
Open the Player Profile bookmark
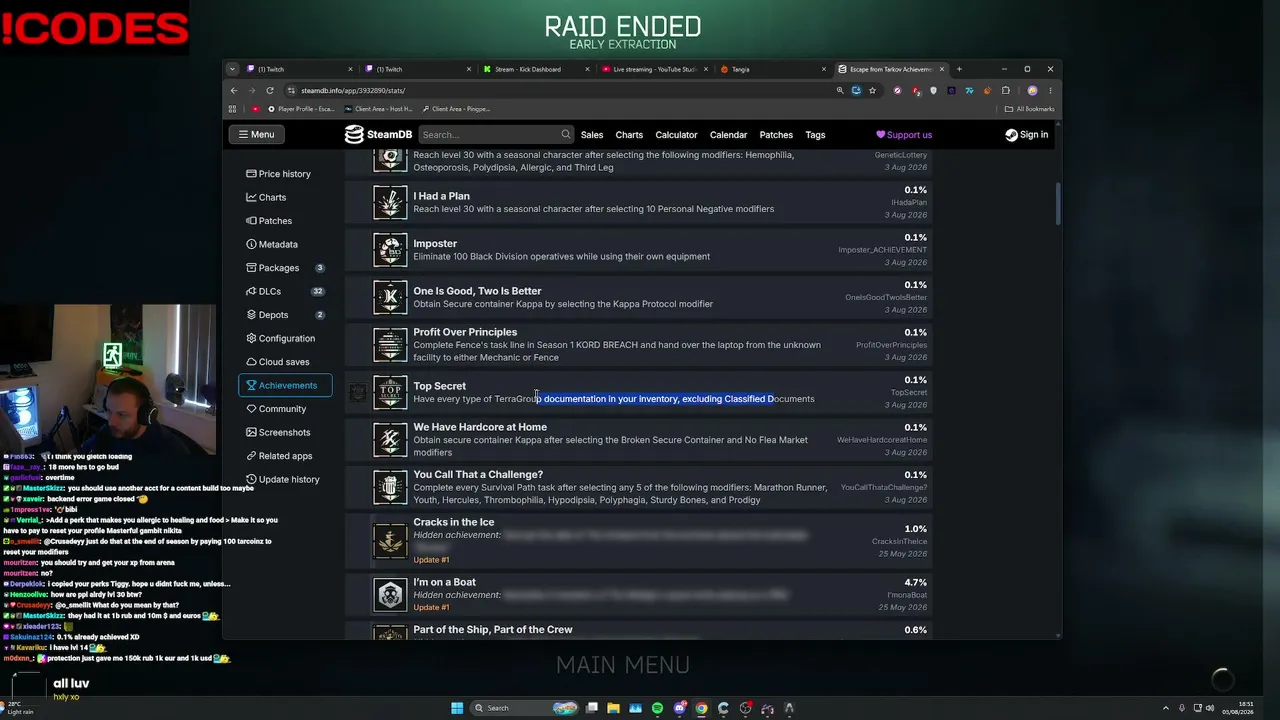[x=301, y=109]
